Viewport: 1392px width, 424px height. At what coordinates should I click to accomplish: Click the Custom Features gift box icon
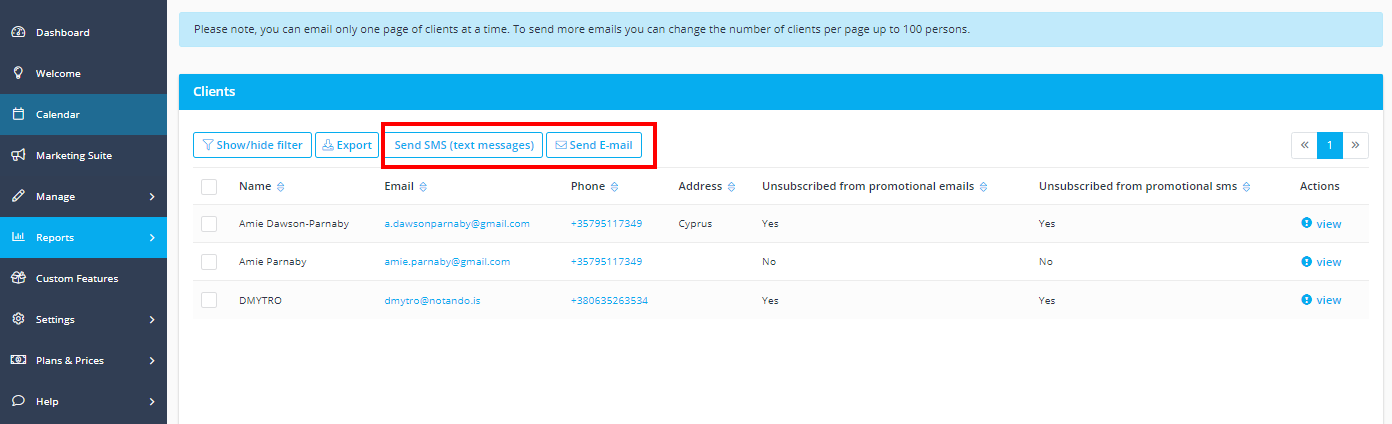click(18, 278)
